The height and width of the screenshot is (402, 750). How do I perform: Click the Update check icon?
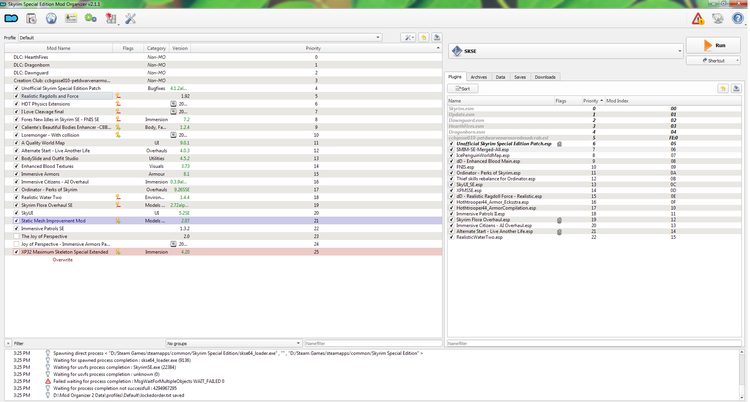click(718, 19)
